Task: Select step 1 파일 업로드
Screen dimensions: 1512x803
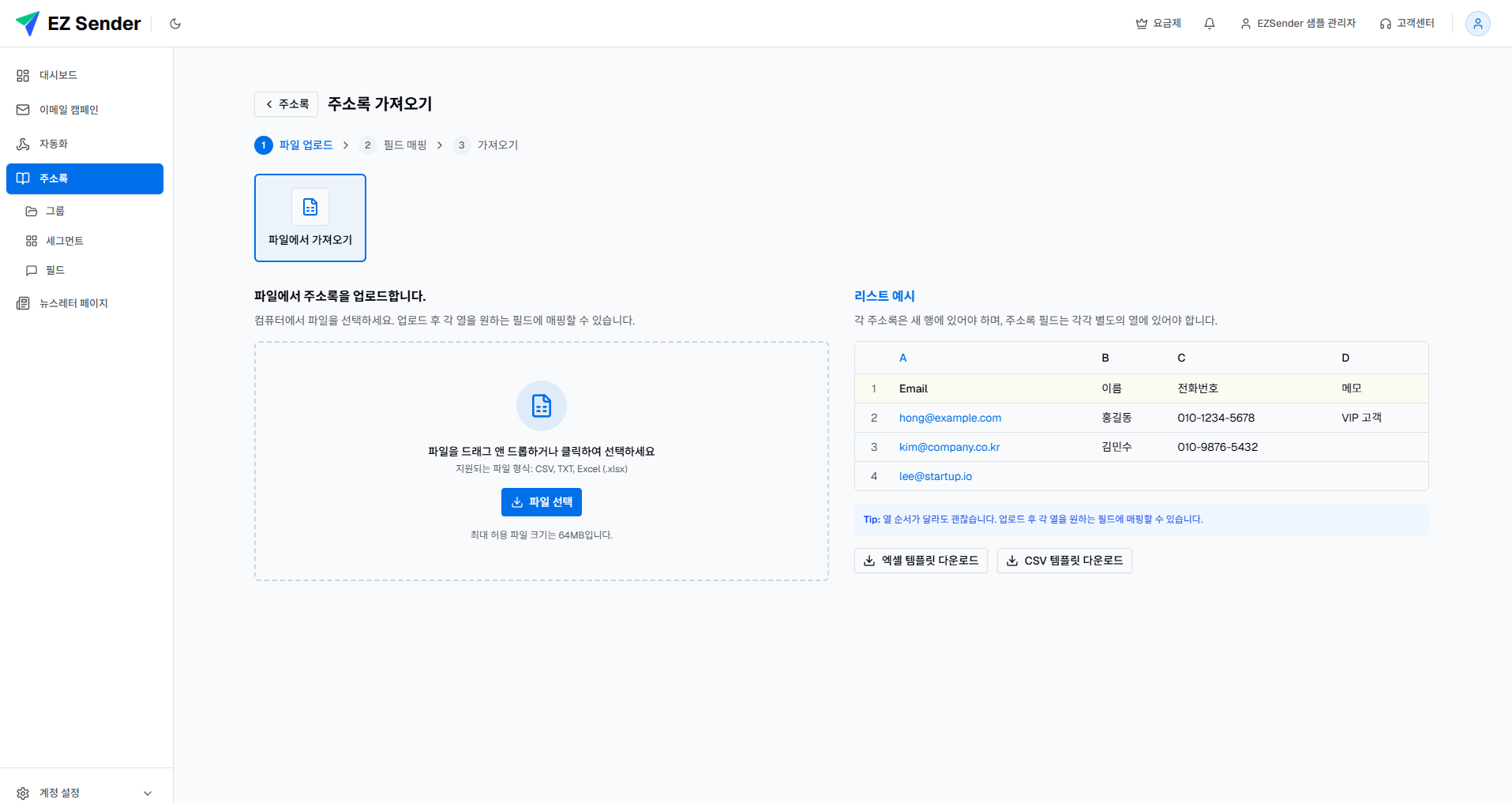Action: pyautogui.click(x=294, y=145)
